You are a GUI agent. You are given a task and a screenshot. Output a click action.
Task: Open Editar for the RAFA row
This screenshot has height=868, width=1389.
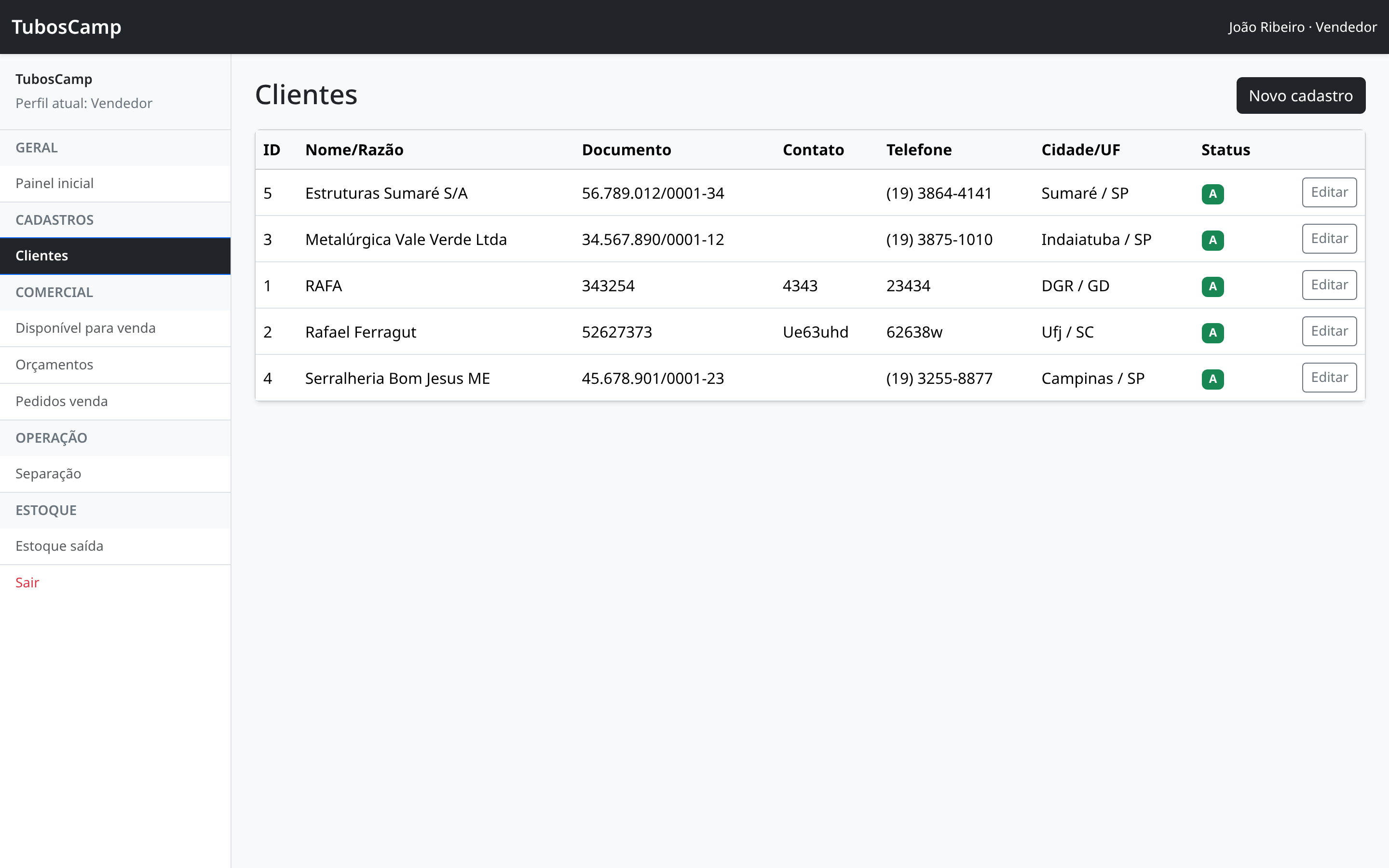click(1329, 285)
